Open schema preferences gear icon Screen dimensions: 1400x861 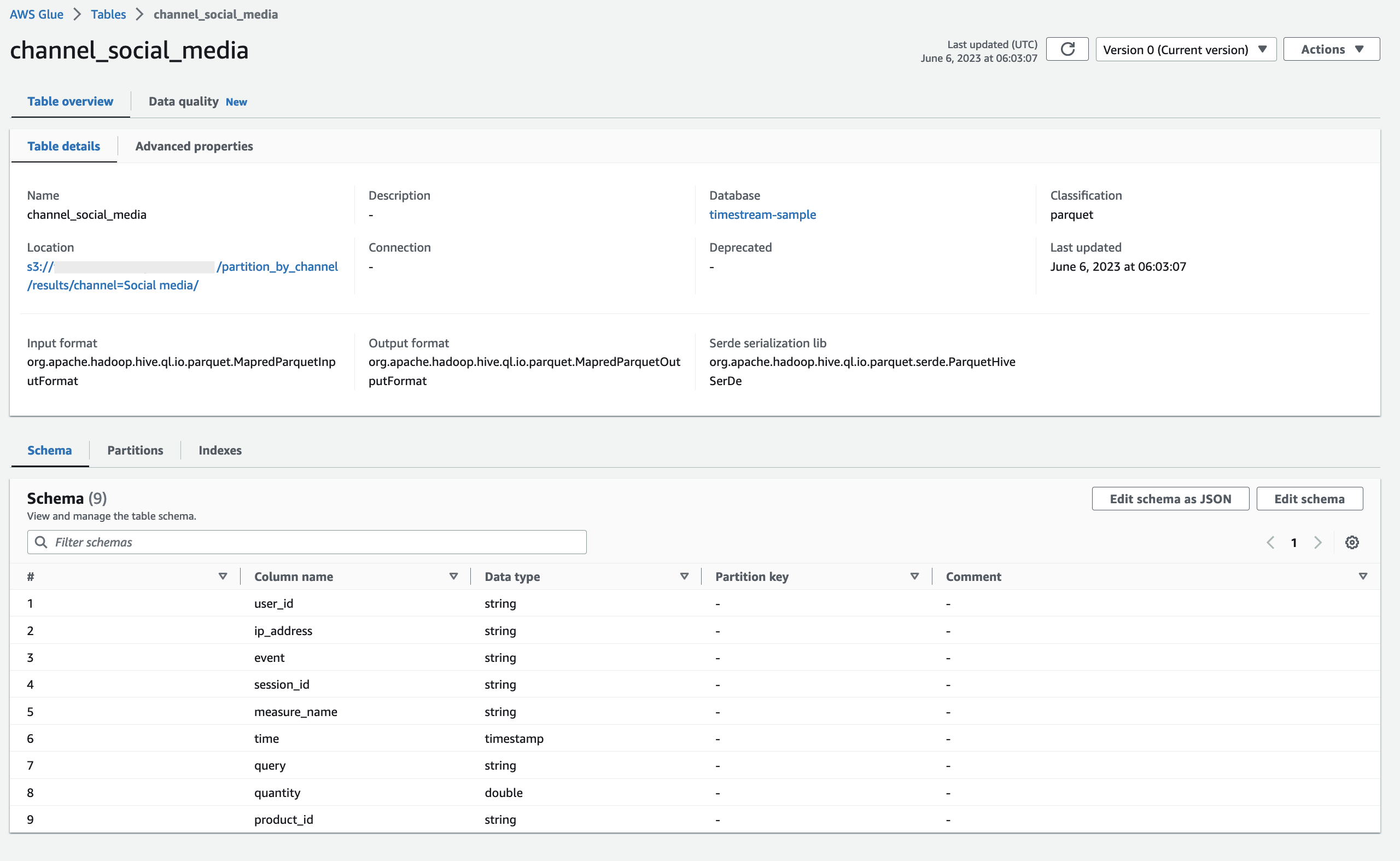pyautogui.click(x=1352, y=542)
